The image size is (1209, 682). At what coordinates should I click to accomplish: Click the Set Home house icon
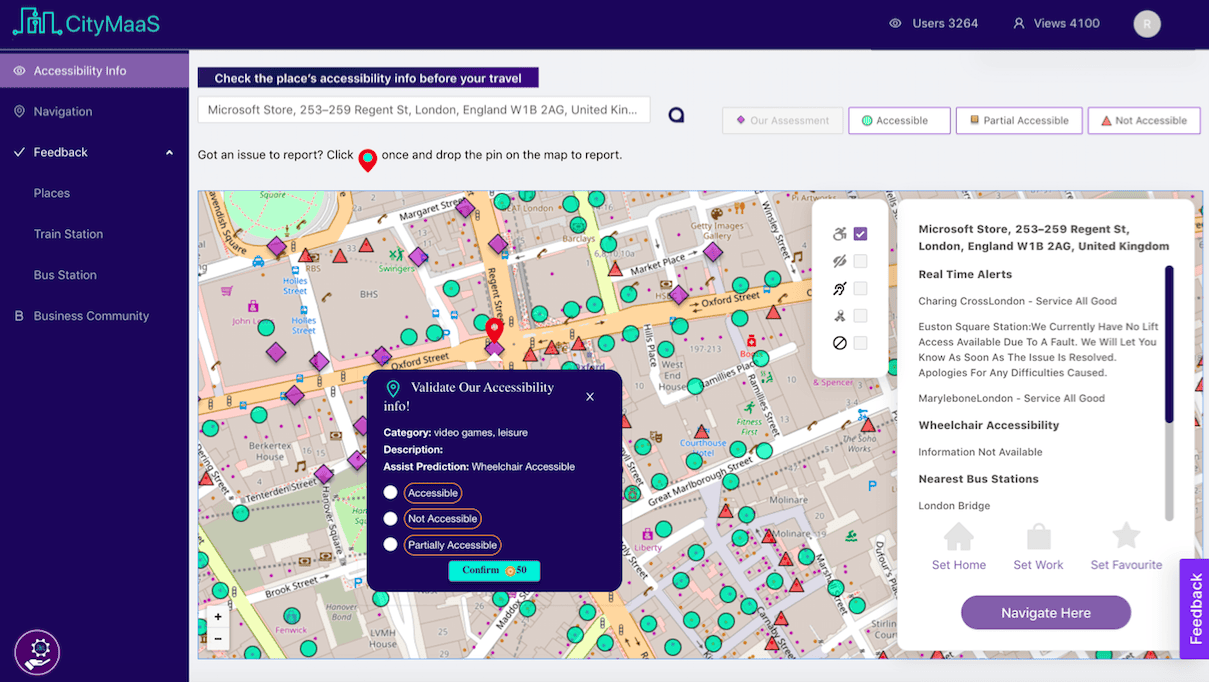pyautogui.click(x=958, y=536)
